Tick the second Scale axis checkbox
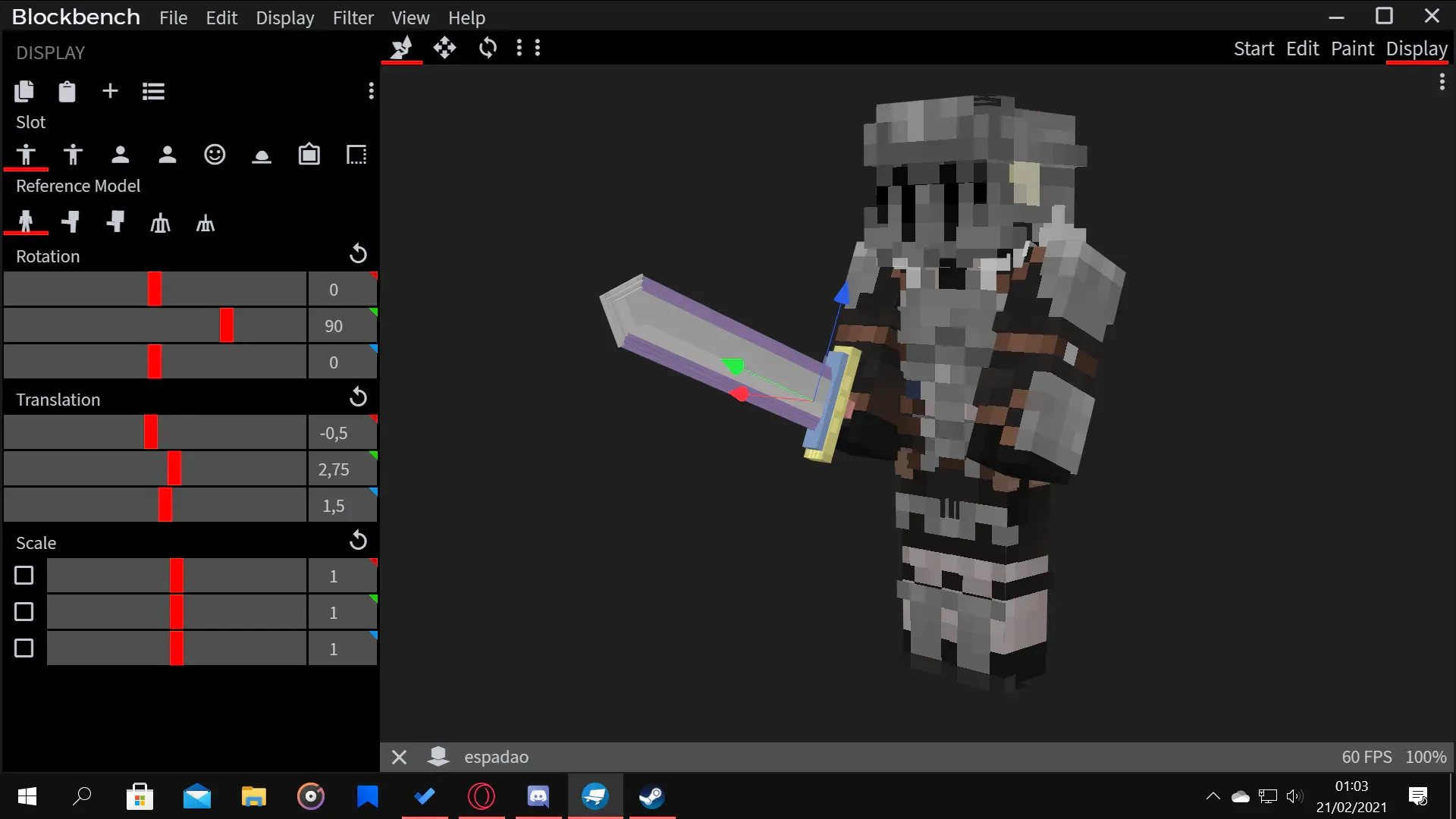Screen dimensions: 1456x819 click(24, 612)
